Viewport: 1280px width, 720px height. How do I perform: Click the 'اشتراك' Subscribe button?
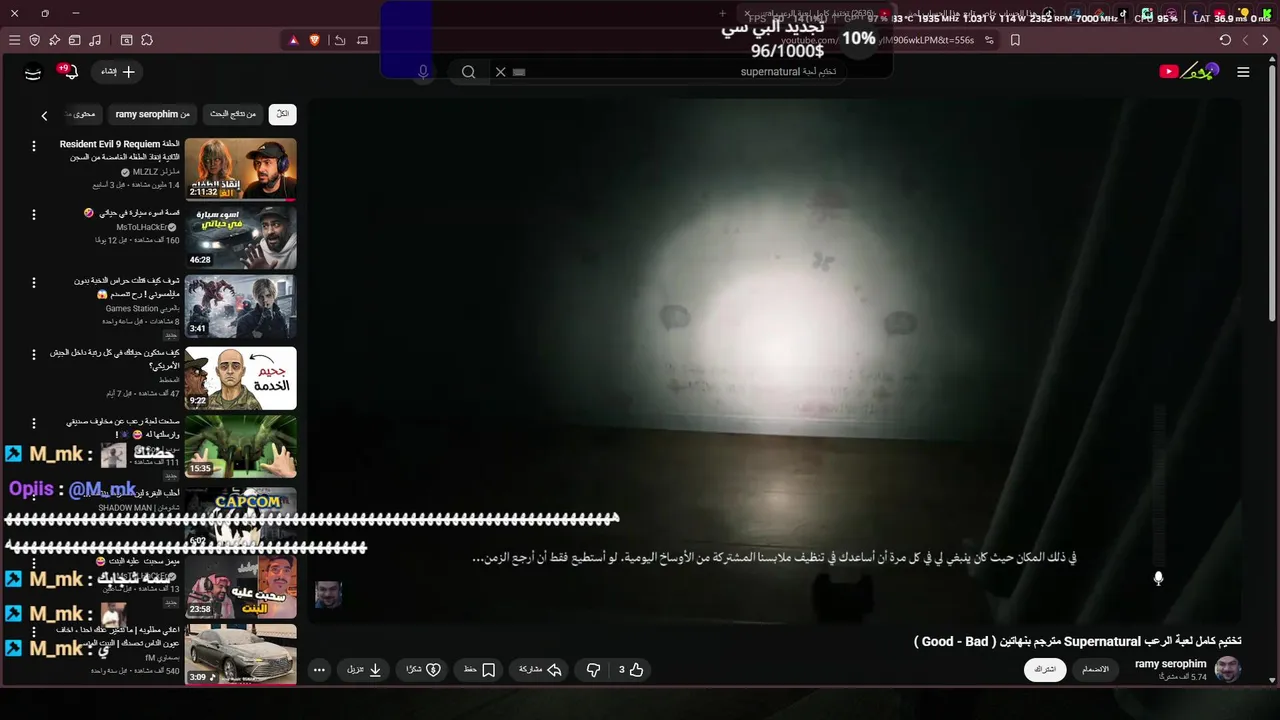point(1045,670)
